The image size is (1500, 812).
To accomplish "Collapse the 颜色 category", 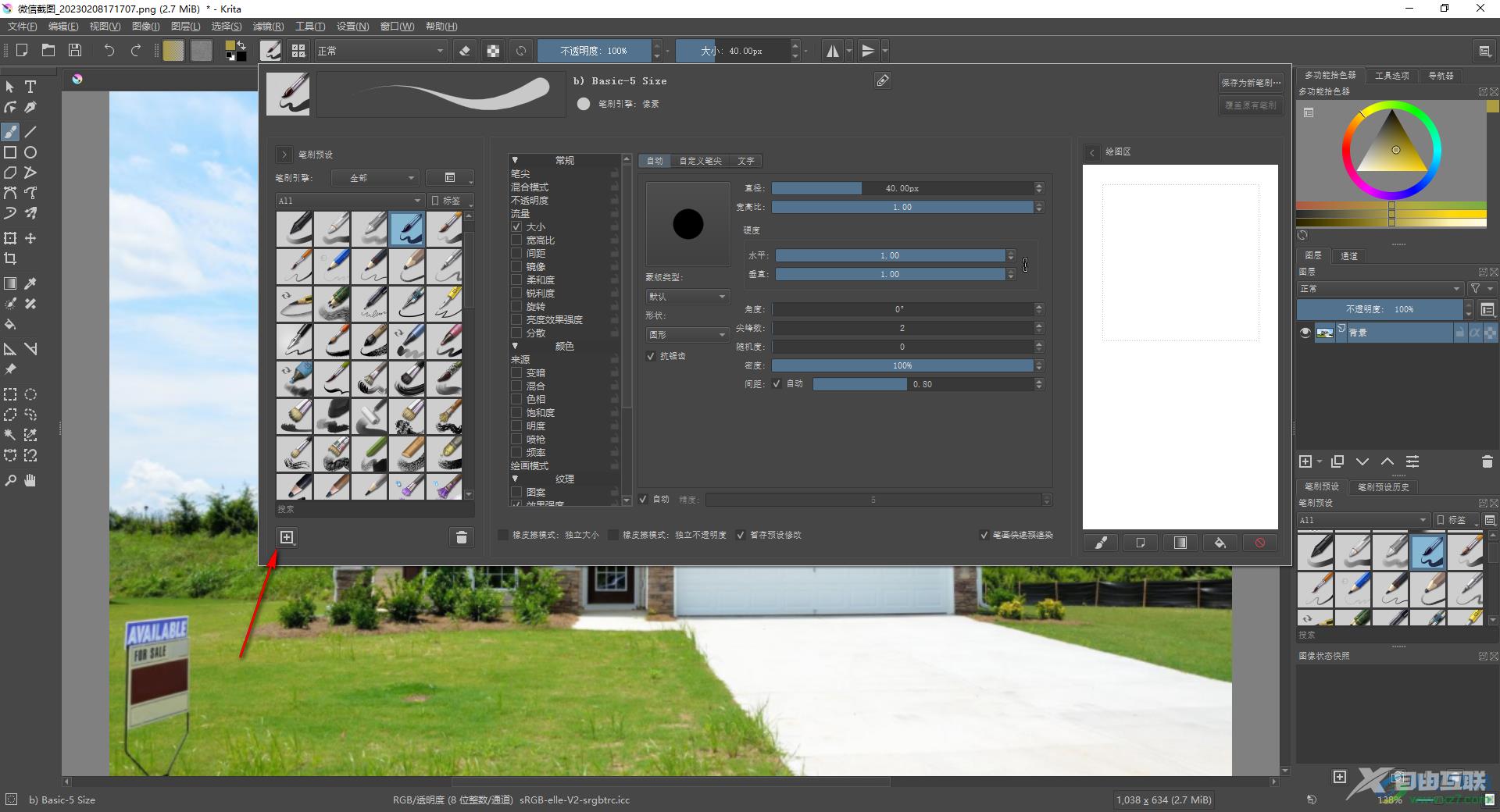I will pos(515,346).
